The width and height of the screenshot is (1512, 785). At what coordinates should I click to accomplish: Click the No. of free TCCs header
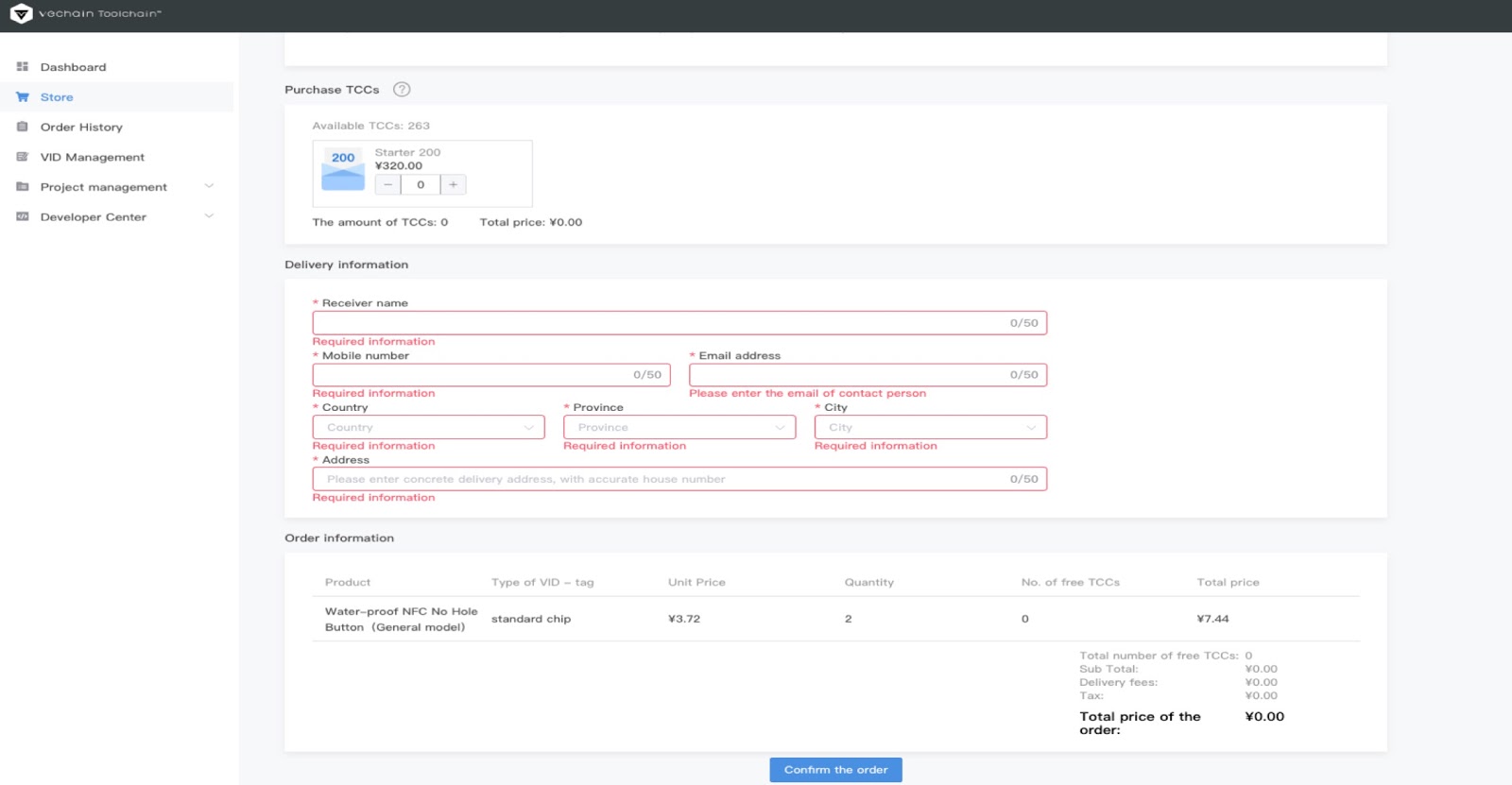point(1071,583)
